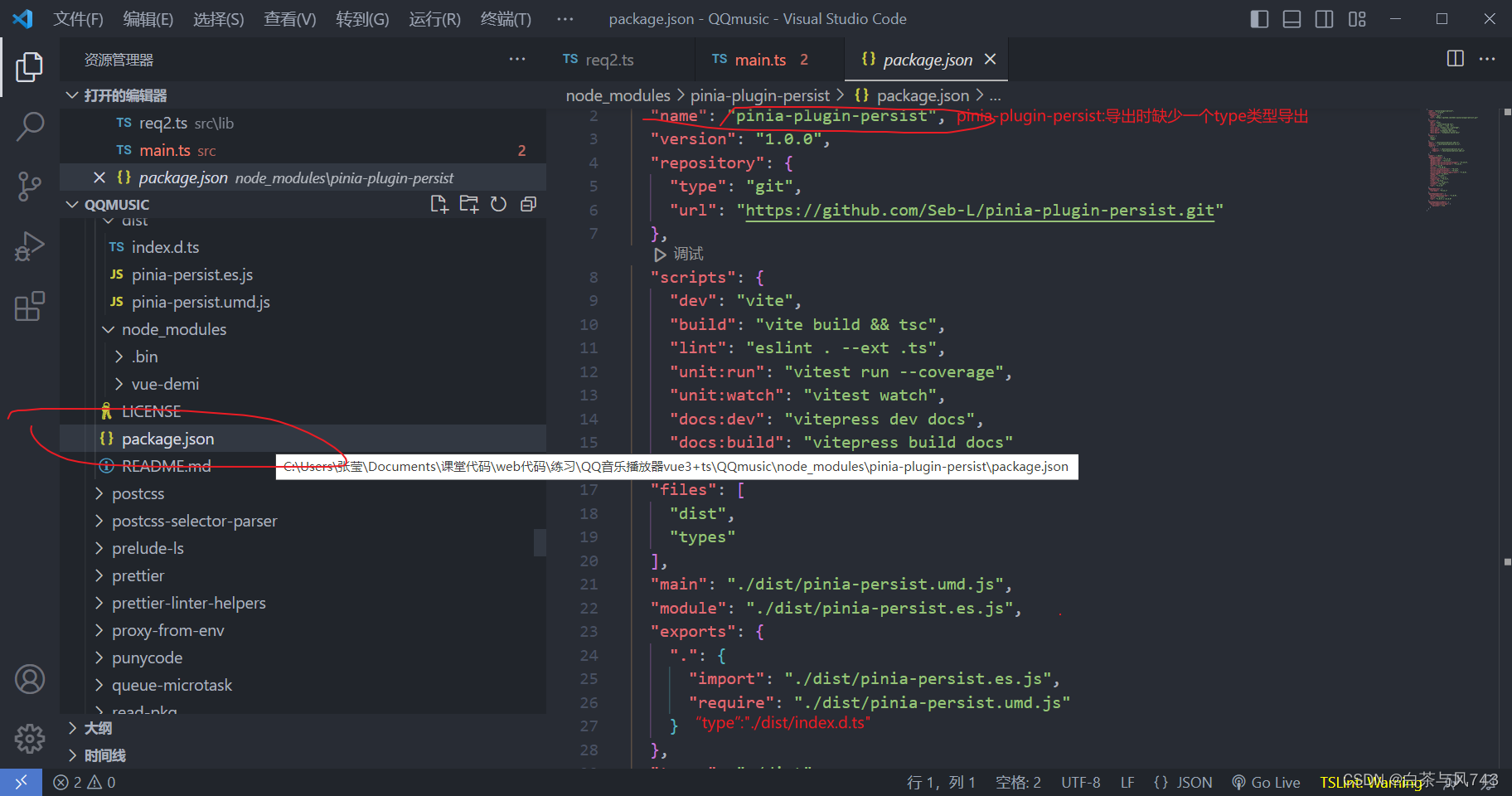Click the New Folder icon in QQMUSIC
This screenshot has height=796, width=1512.
coord(469,203)
